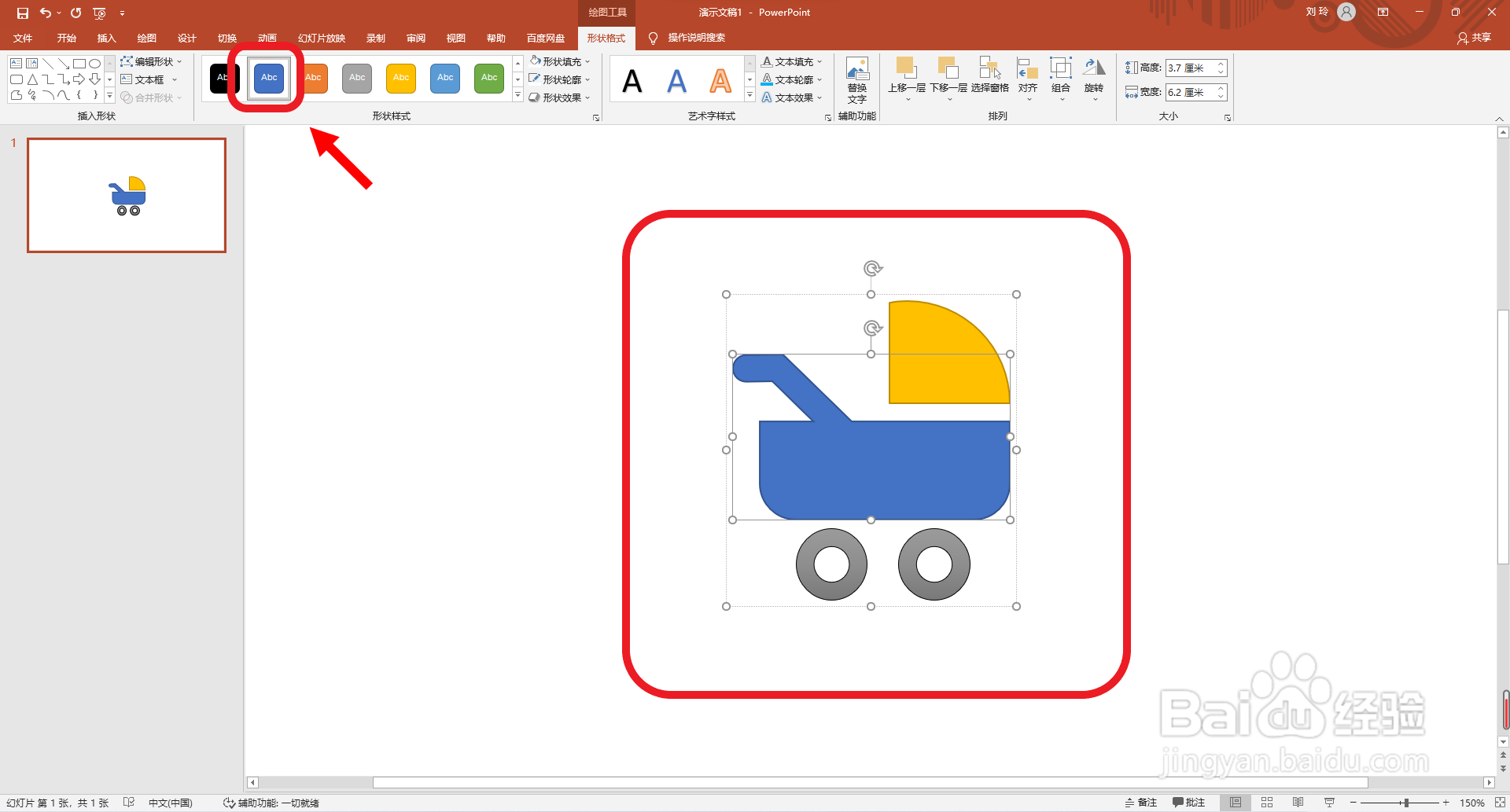Screen dimensions: 1510x812
Task: Expand the shape styles gallery
Action: click(x=517, y=96)
